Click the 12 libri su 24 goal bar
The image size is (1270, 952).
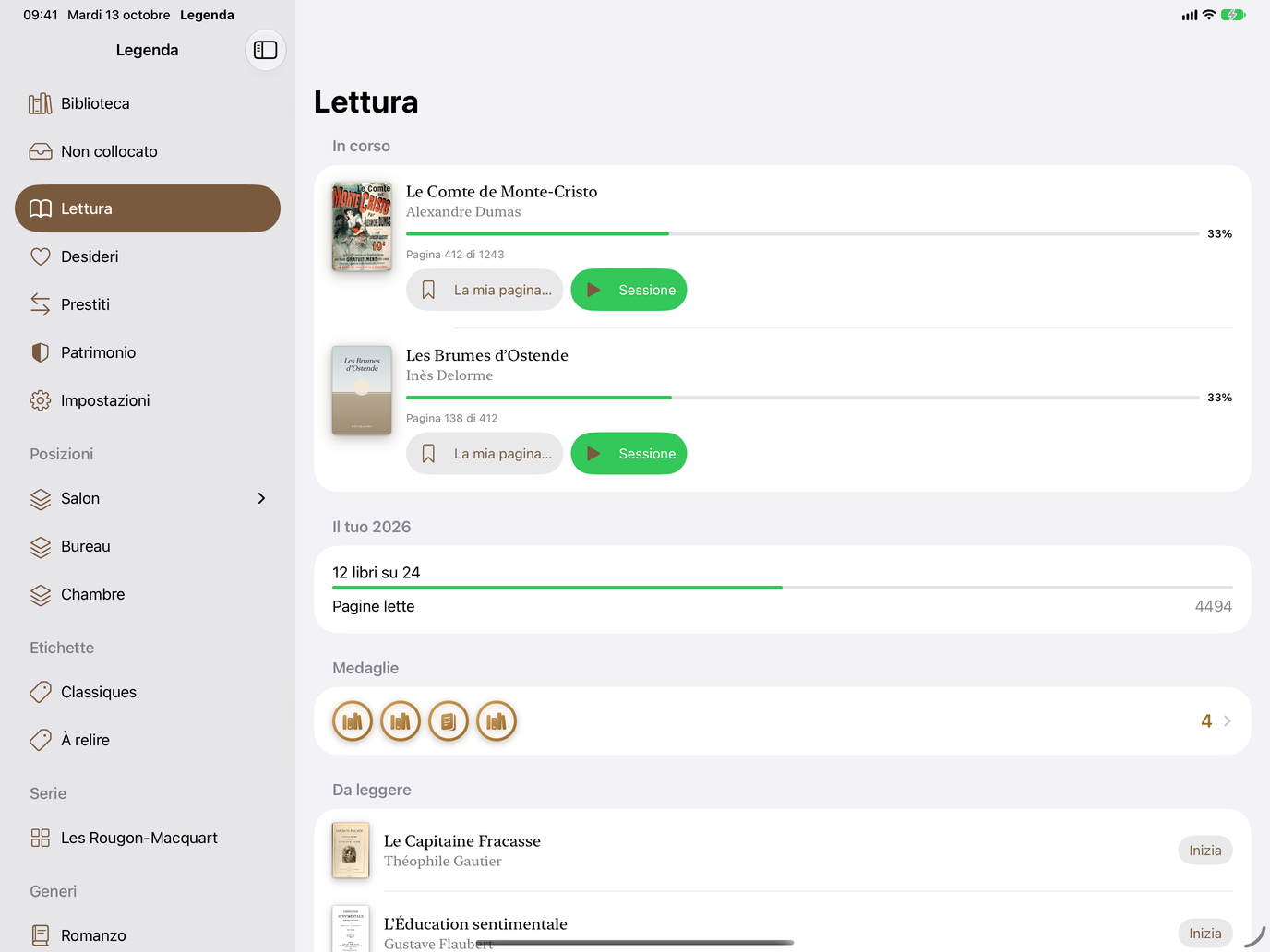(x=783, y=588)
